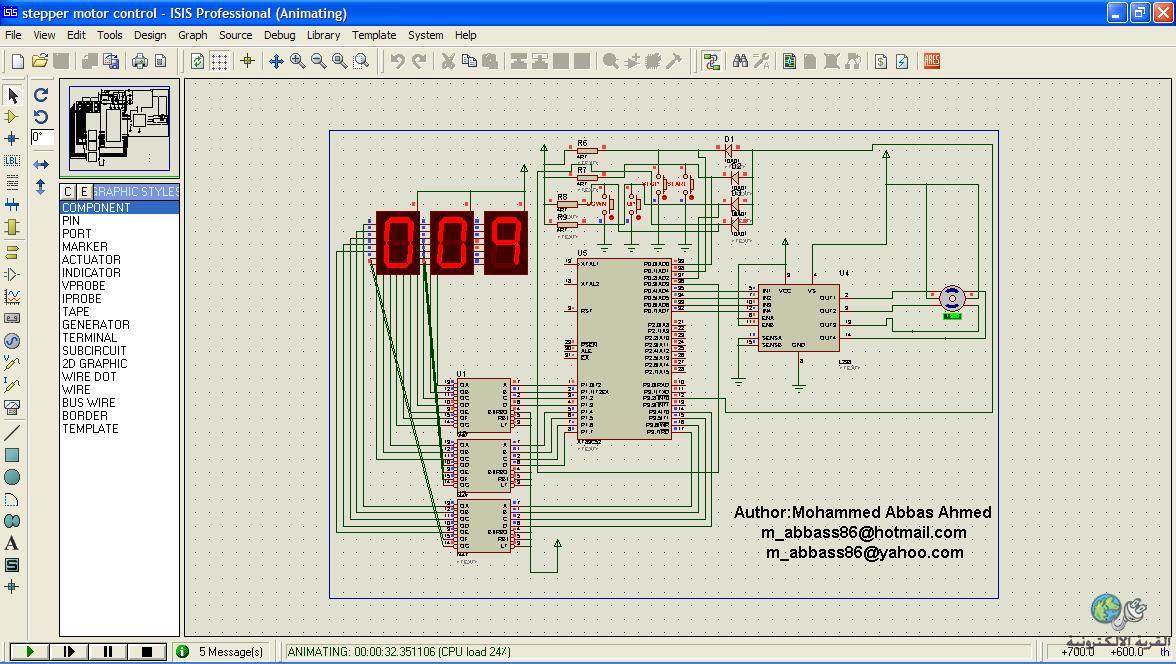The image size is (1176, 664).
Task: Stop the simulation
Action: tap(146, 651)
